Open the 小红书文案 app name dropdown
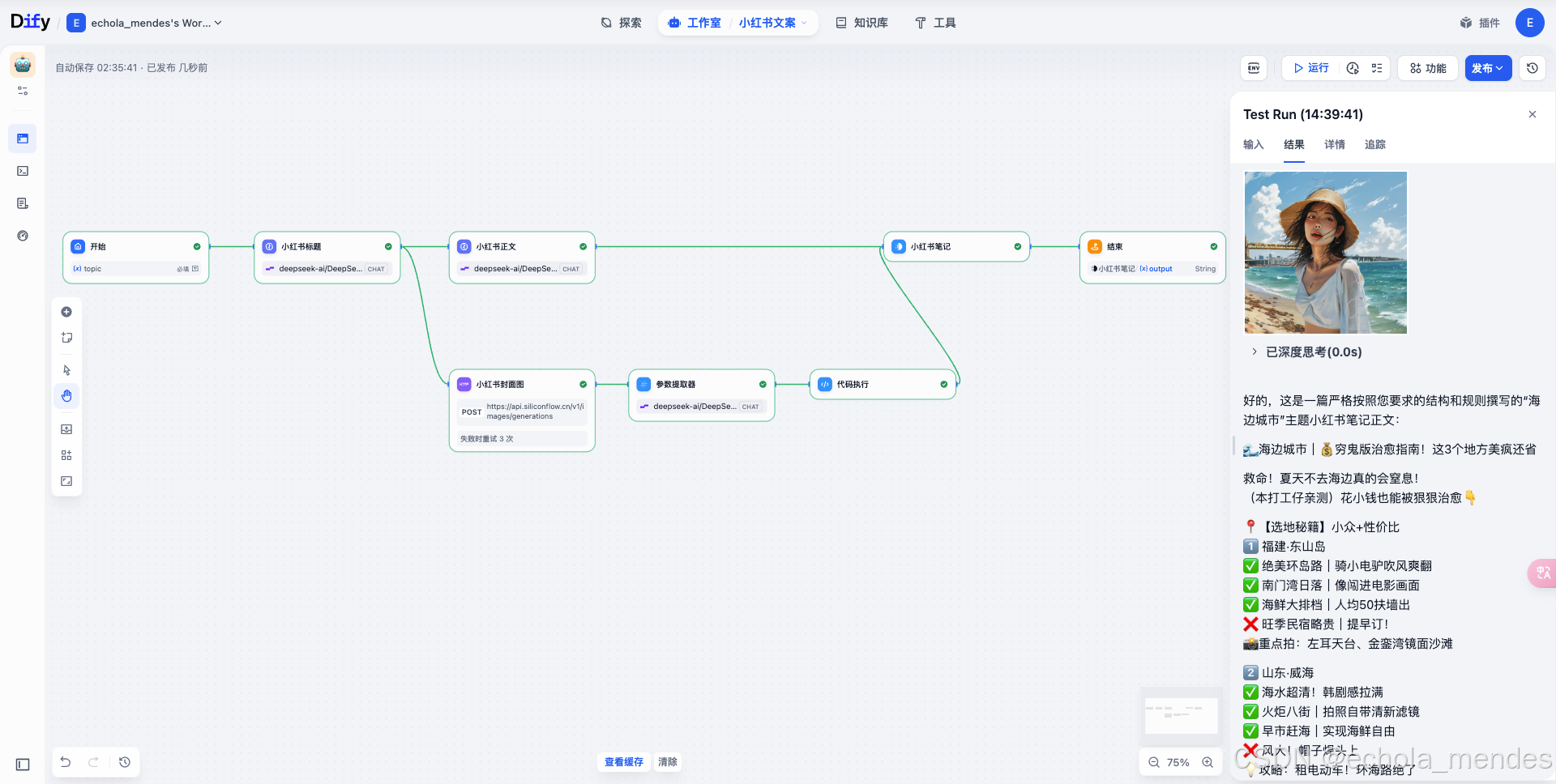 (x=768, y=23)
